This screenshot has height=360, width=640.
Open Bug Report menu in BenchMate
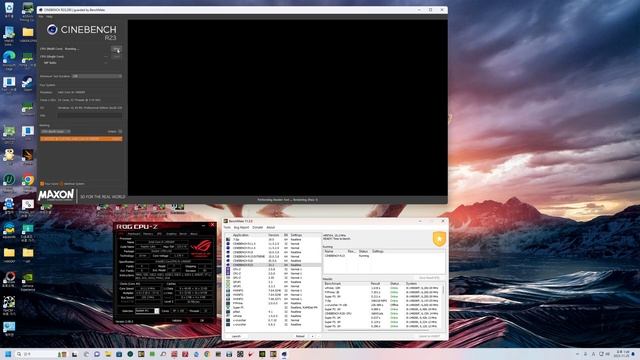(x=241, y=227)
